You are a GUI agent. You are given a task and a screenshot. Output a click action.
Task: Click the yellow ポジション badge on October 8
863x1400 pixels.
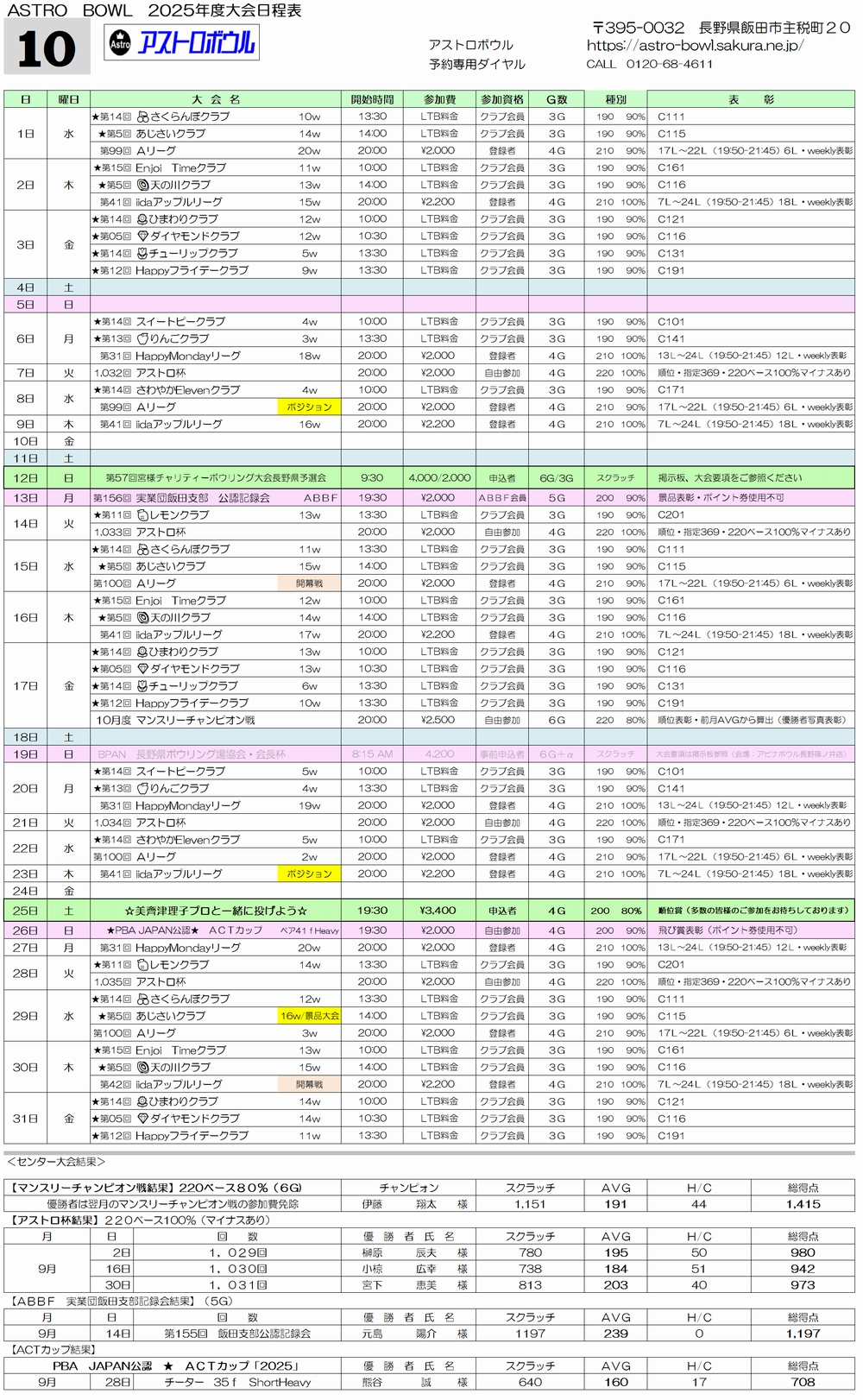click(309, 407)
